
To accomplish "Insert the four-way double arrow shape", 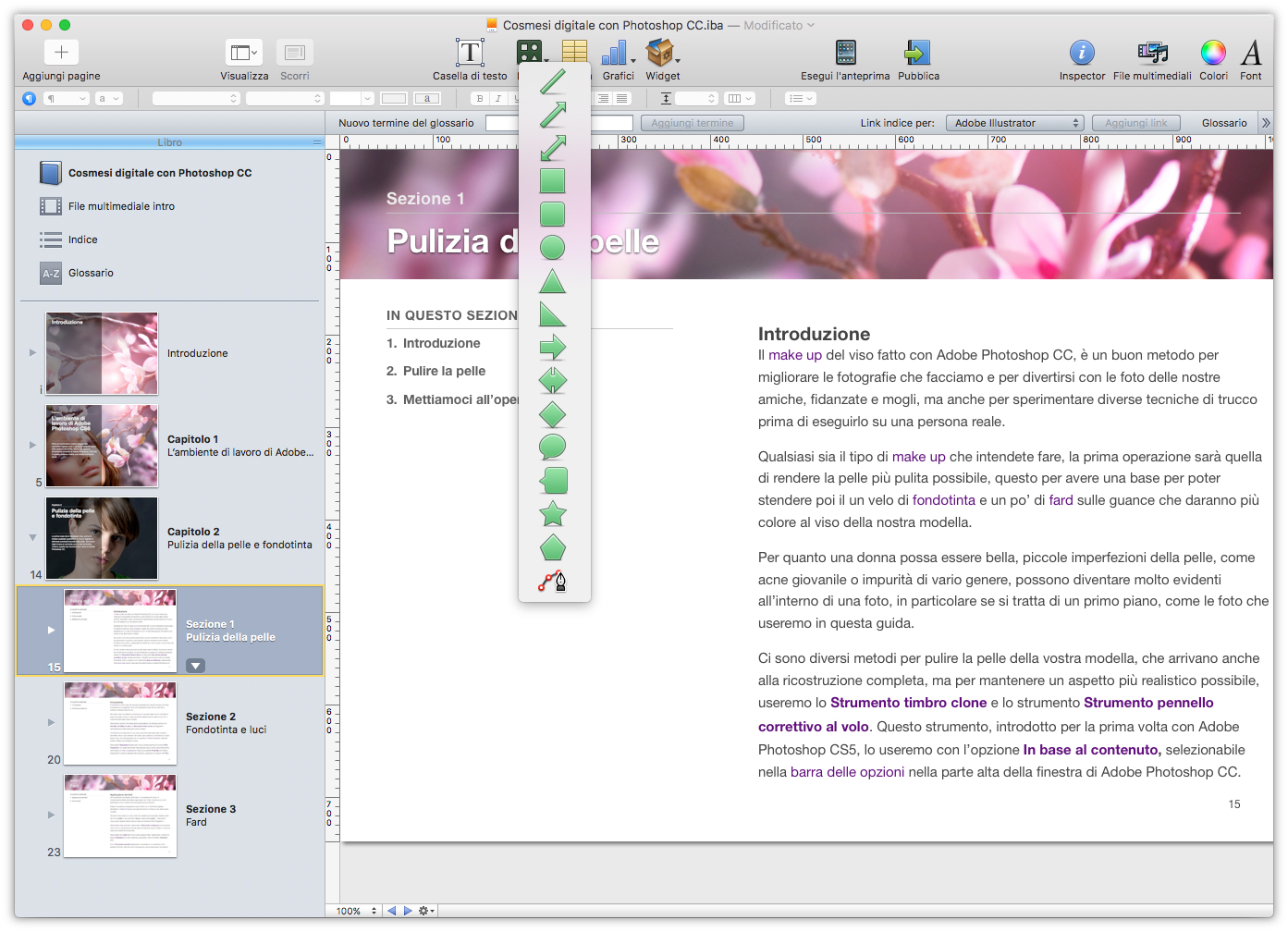I will tap(553, 381).
